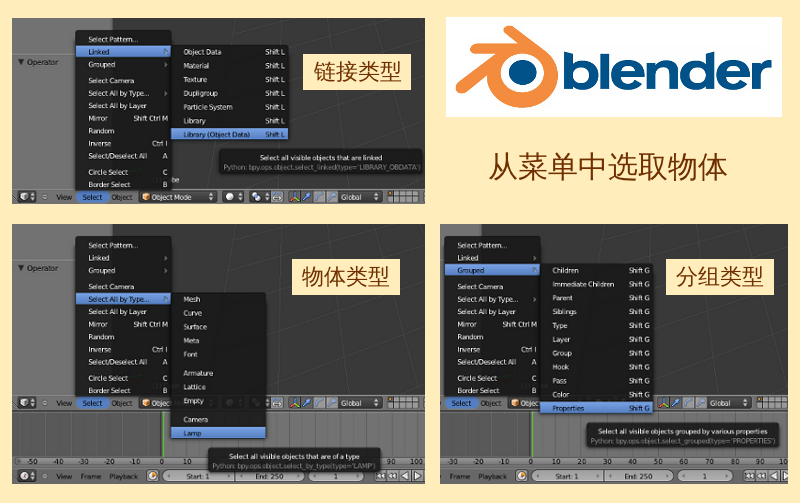Image resolution: width=800 pixels, height=503 pixels.
Task: Click collapse-menus circle beside View in 链接类型 screenshot
Action: click(45, 197)
